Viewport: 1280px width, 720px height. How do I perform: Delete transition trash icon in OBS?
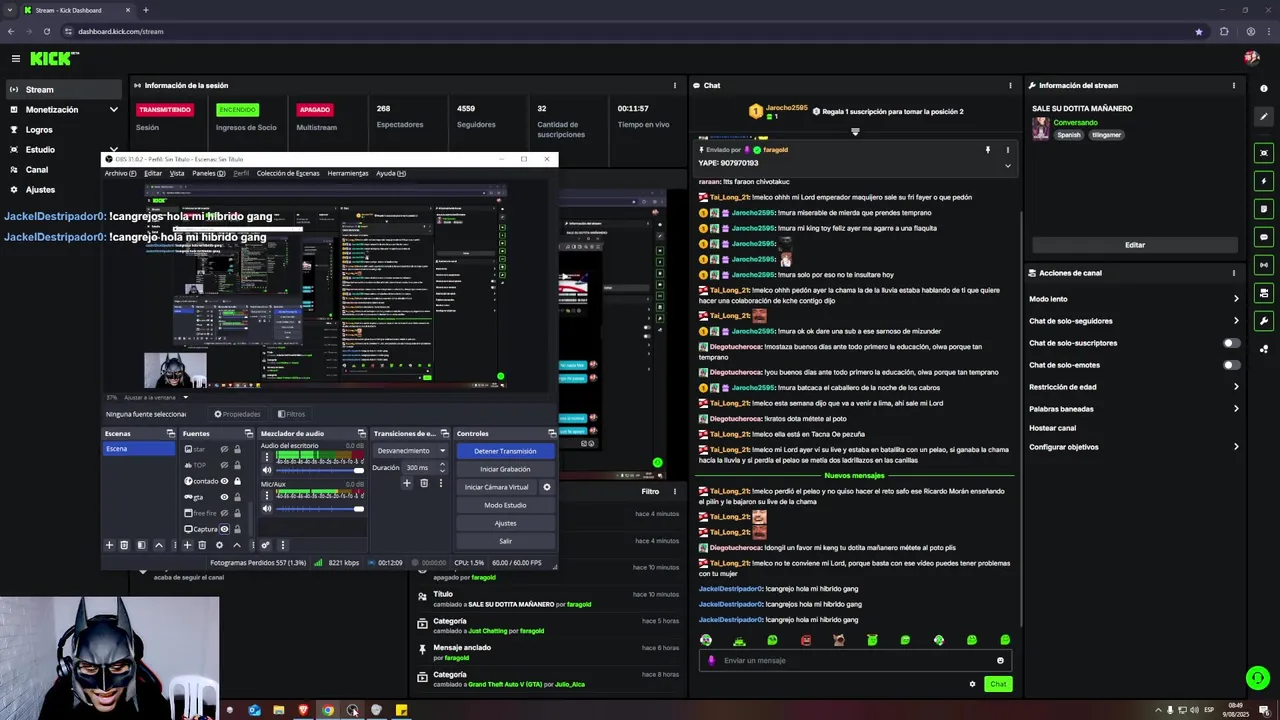[424, 483]
